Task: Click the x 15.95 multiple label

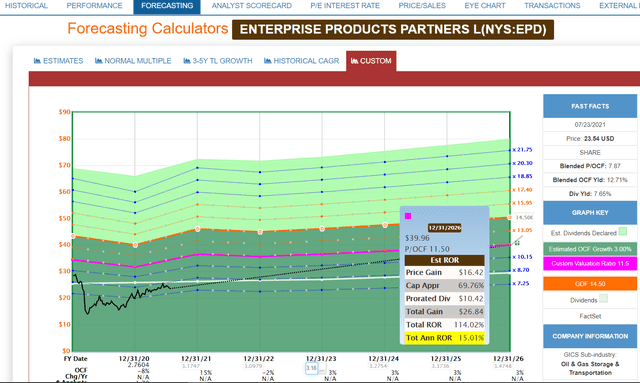Action: tap(522, 203)
